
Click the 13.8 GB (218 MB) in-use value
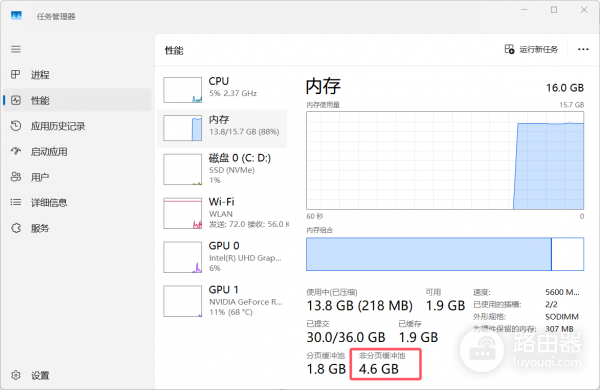pyautogui.click(x=359, y=305)
